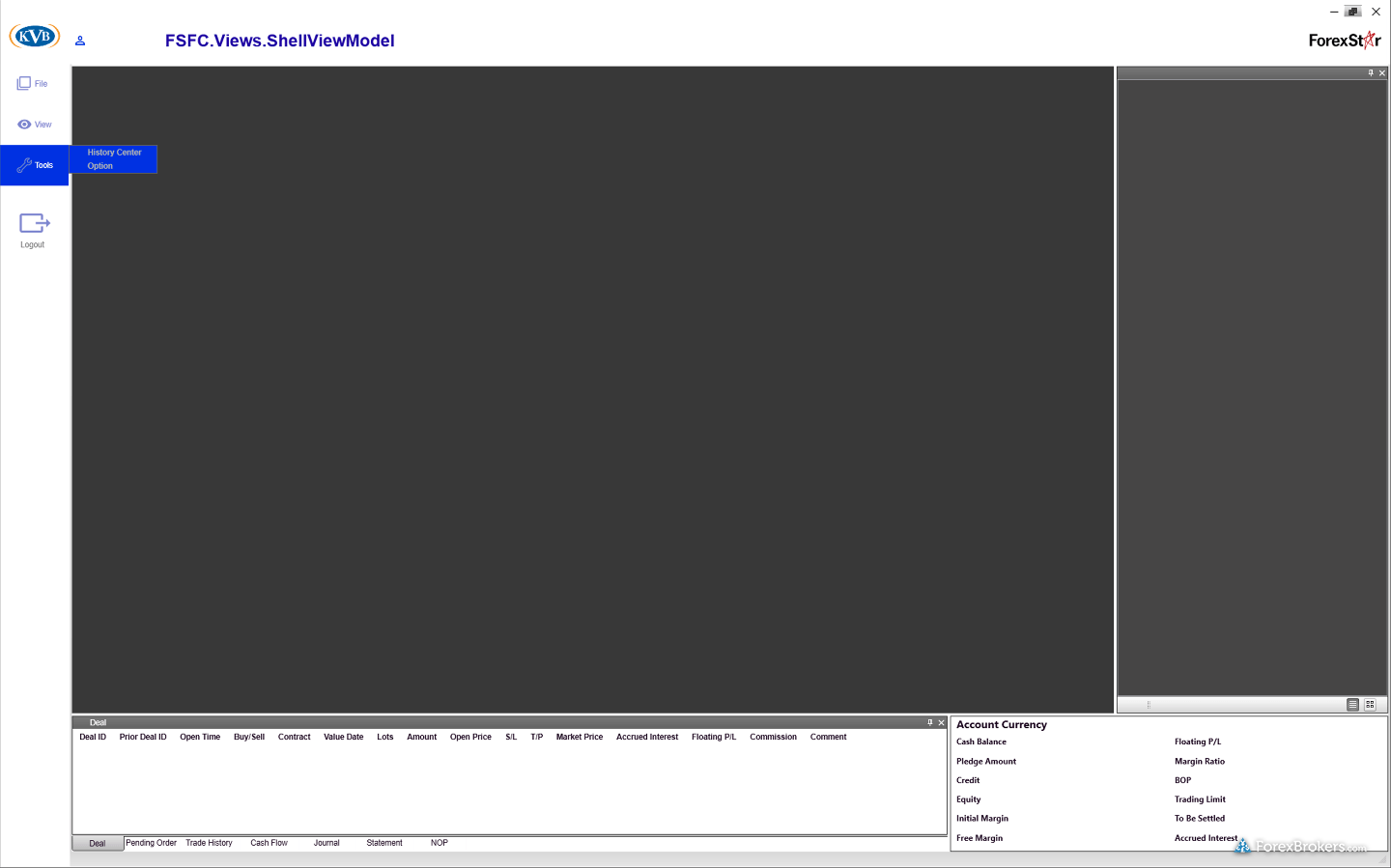Click the Comment column header
The width and height of the screenshot is (1391, 868).
click(829, 737)
